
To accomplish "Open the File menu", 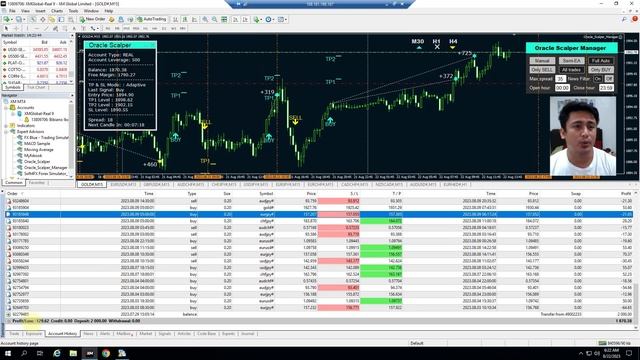I will click(12, 11).
